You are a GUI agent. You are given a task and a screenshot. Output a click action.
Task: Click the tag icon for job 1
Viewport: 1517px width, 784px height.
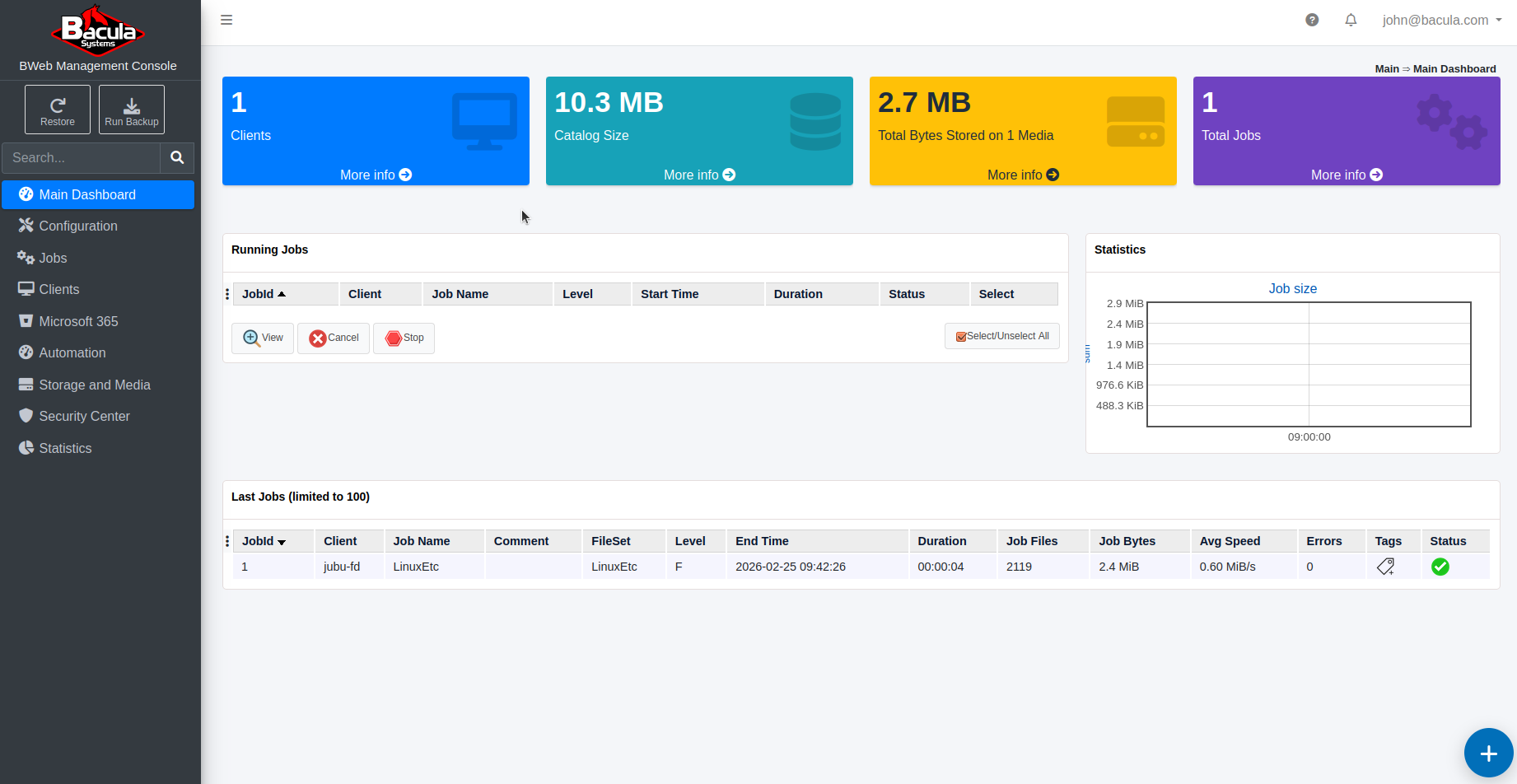1385,567
